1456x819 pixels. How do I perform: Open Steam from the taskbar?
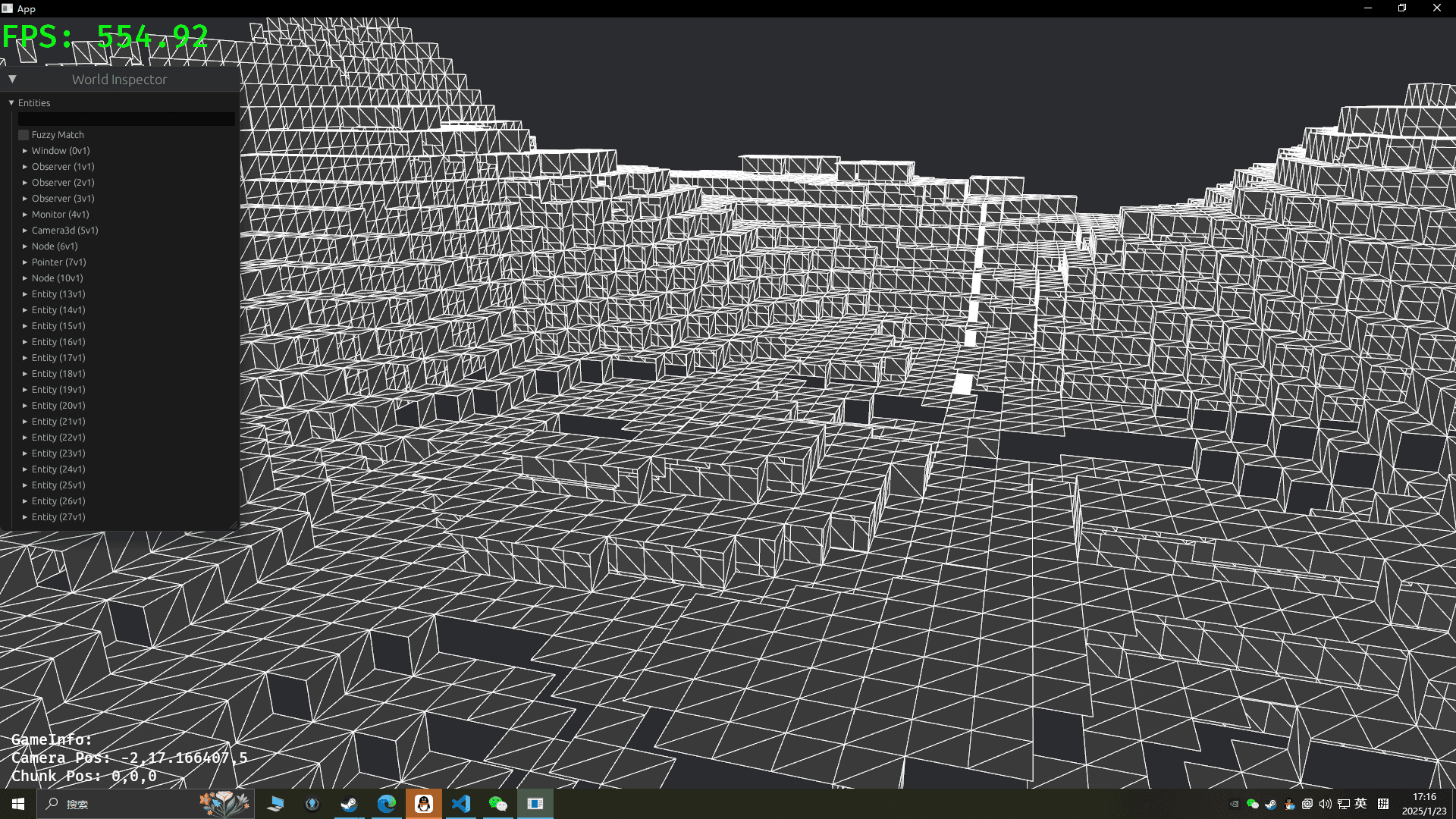click(x=349, y=804)
